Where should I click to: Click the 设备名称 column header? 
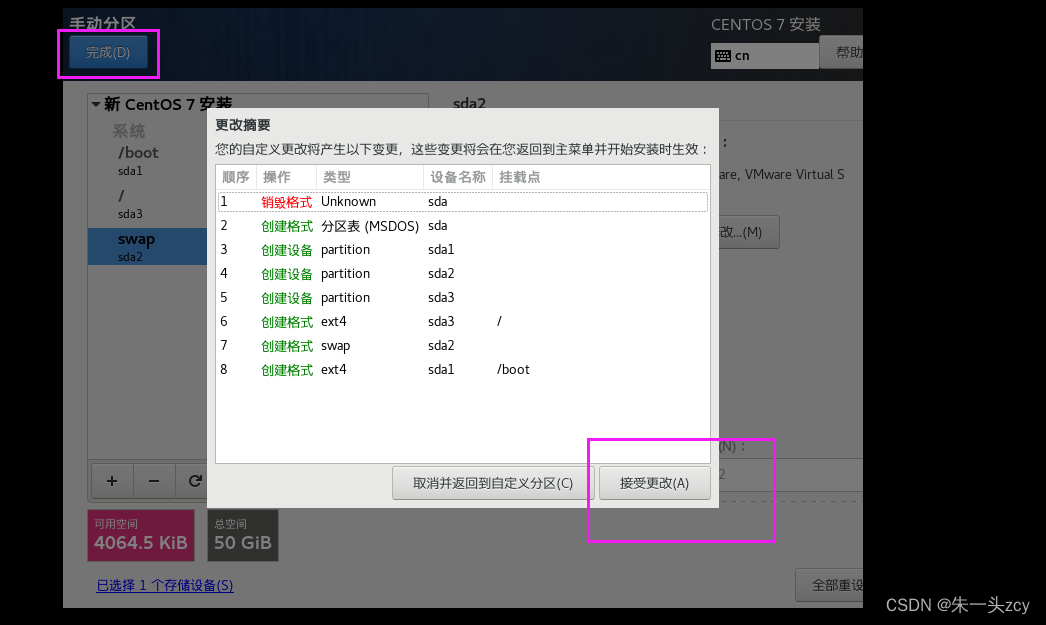pyautogui.click(x=458, y=177)
